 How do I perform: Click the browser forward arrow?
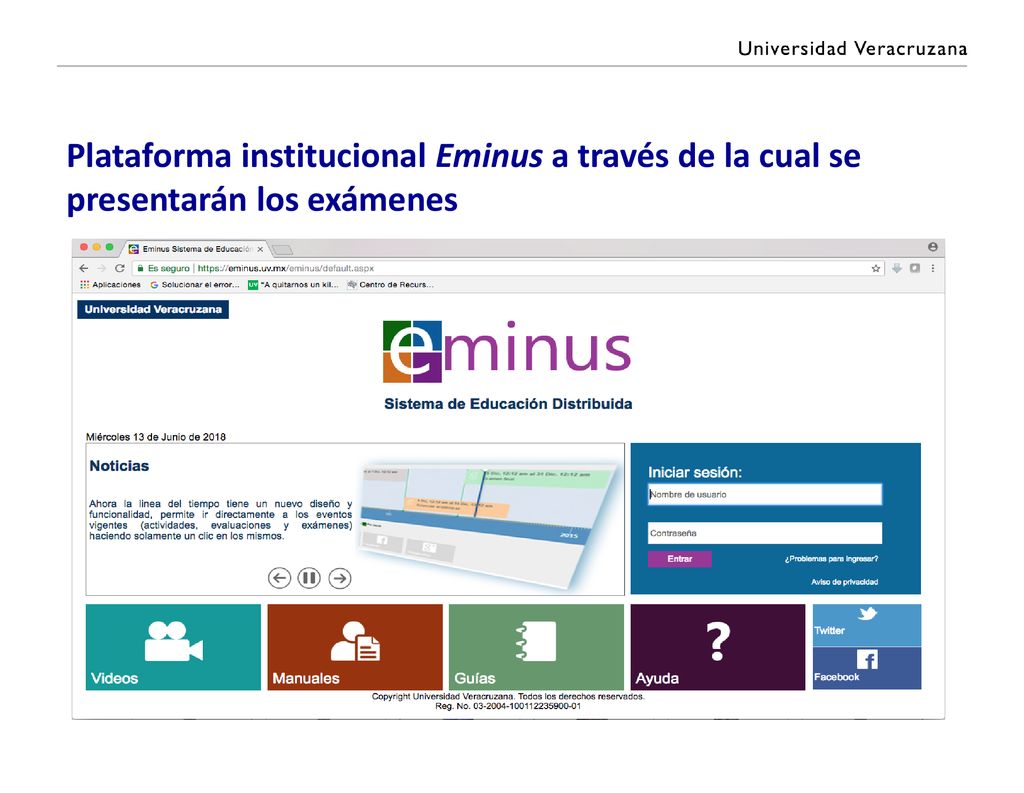tap(101, 268)
